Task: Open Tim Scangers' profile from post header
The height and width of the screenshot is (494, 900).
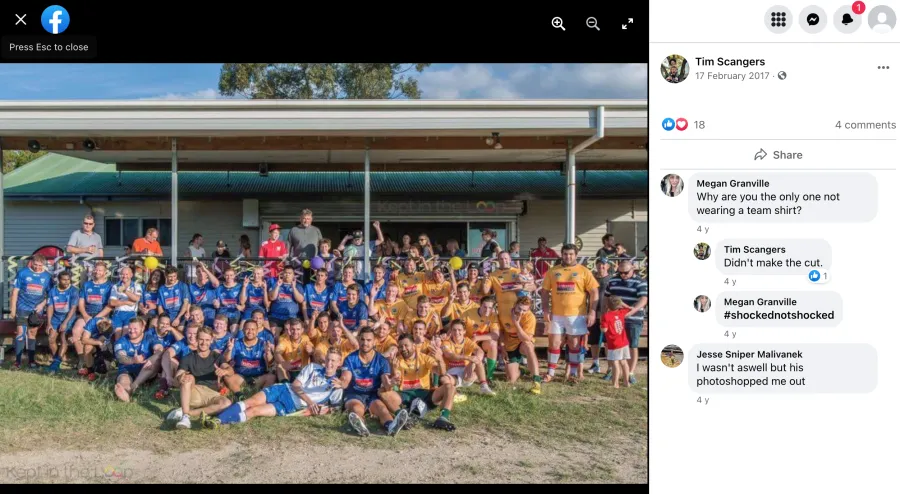Action: tap(730, 61)
